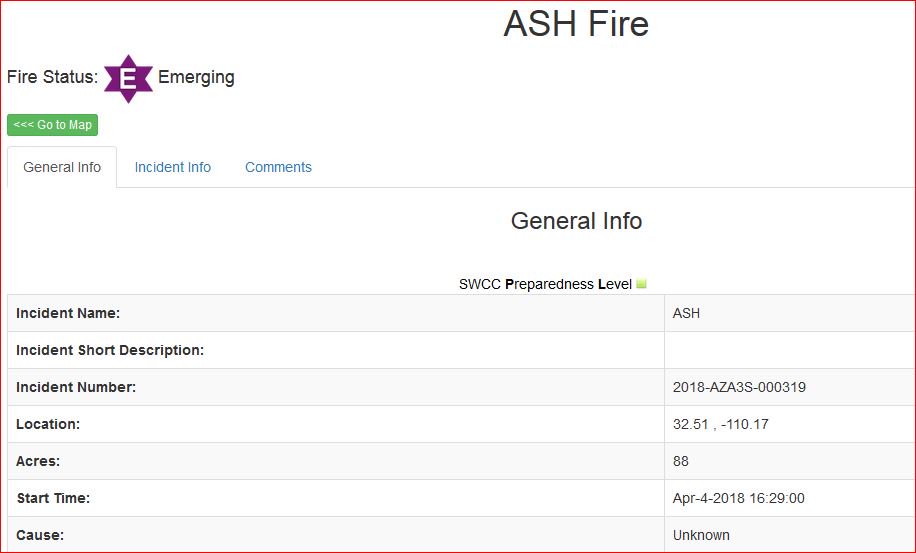Click the Incident Number label
This screenshot has height=553, width=916.
(x=76, y=387)
